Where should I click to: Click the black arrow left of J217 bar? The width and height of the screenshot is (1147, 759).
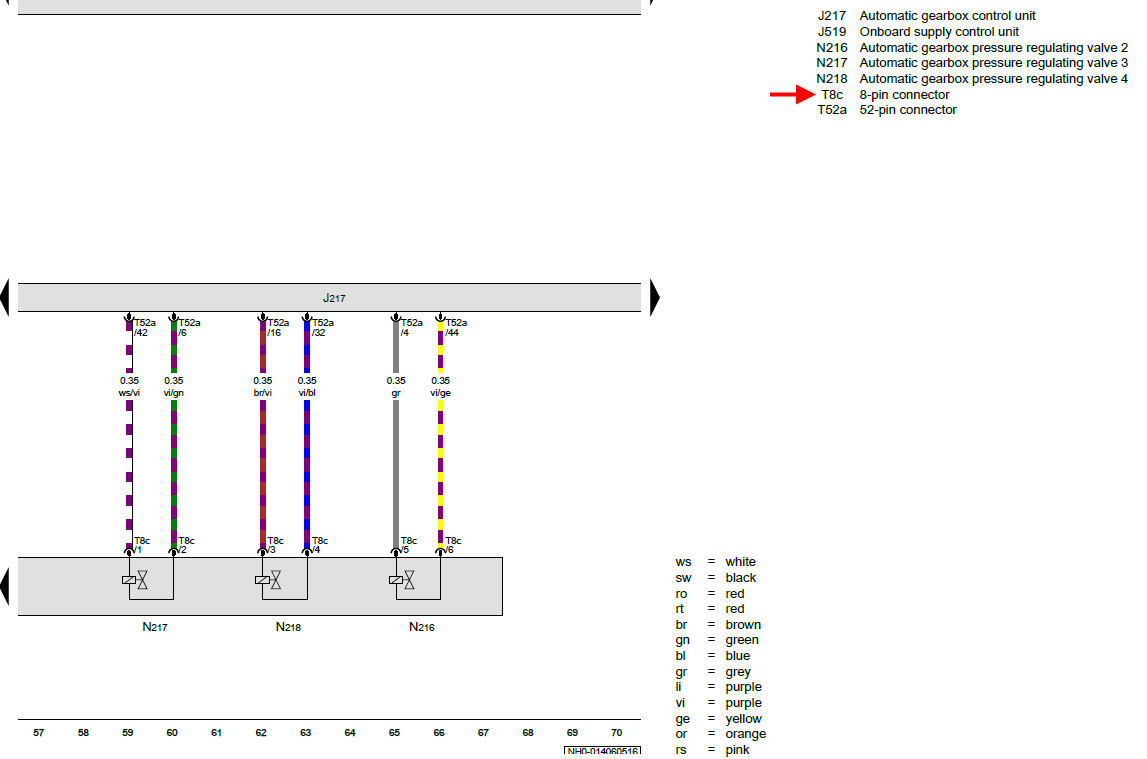5,298
